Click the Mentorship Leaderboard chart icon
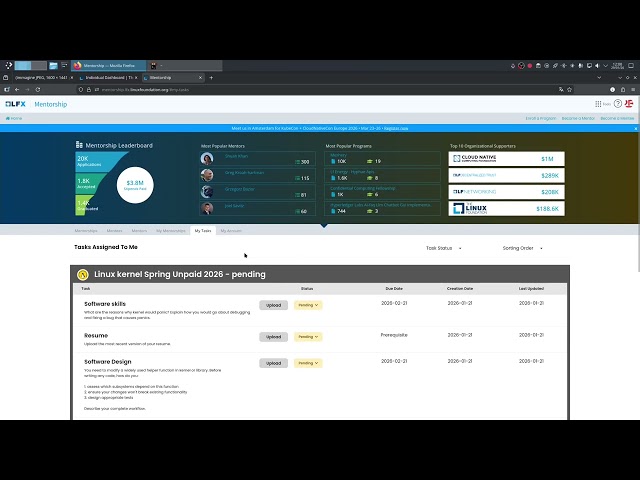This screenshot has height=480, width=640. coord(79,145)
